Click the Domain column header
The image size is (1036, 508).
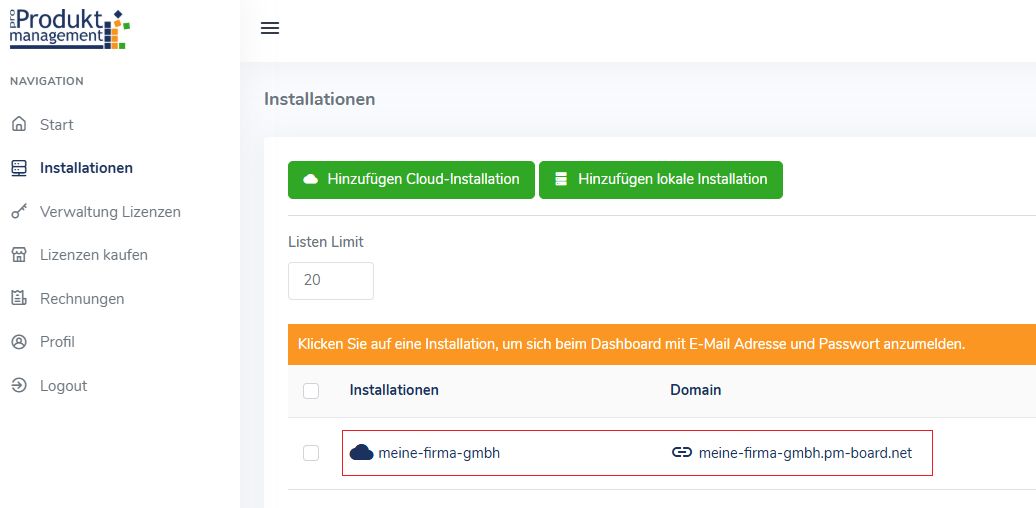coord(696,390)
